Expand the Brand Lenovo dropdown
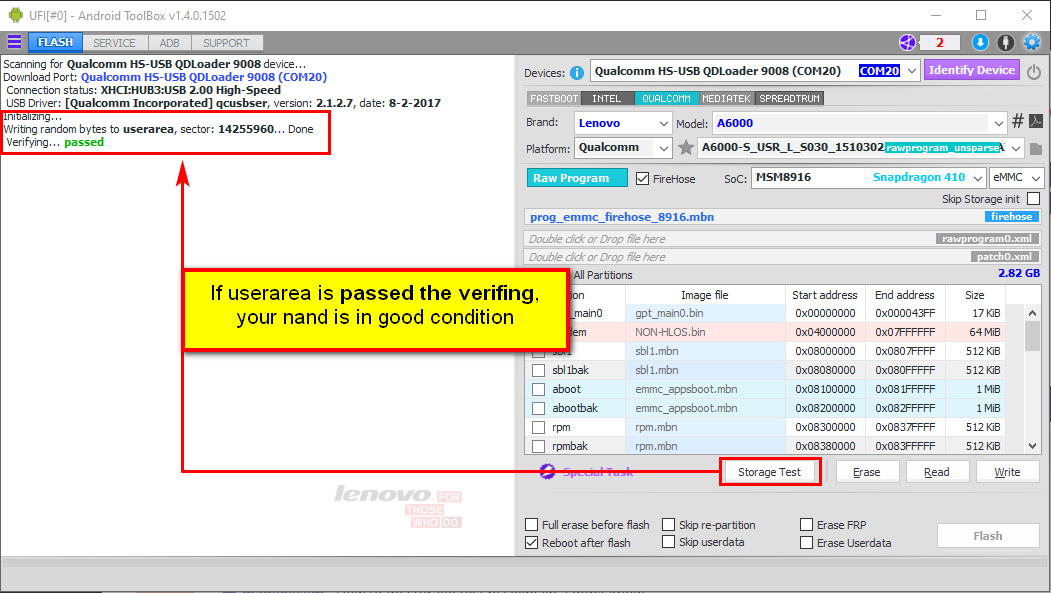The width and height of the screenshot is (1051, 593). 663,123
